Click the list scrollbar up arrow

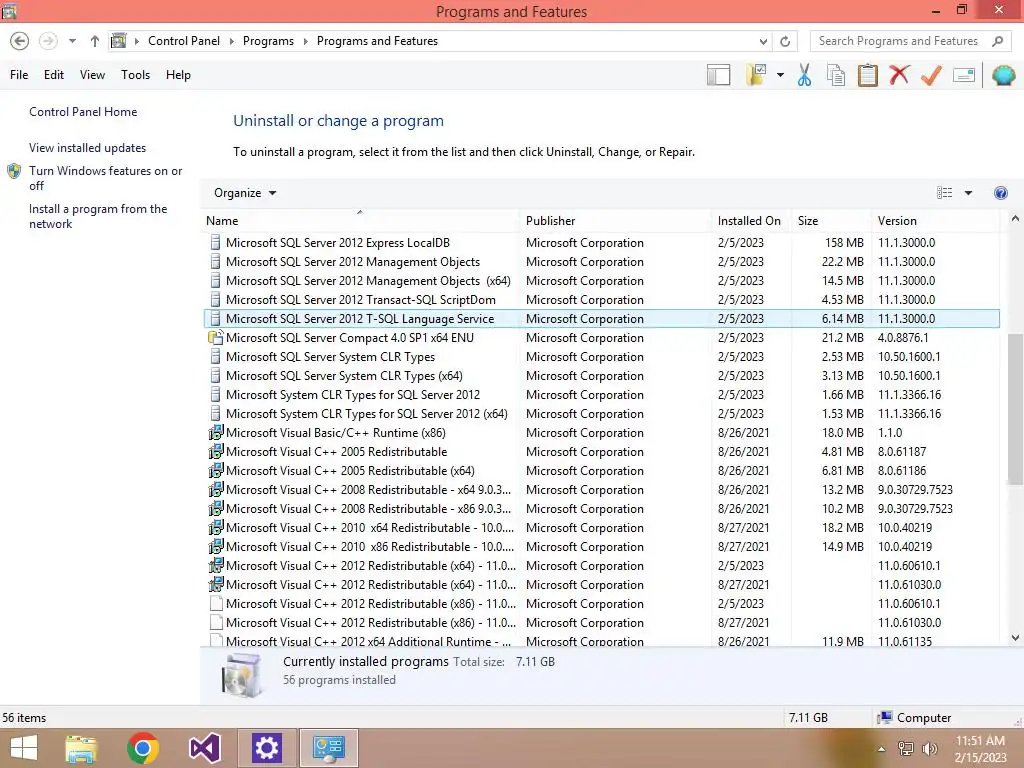click(1015, 219)
